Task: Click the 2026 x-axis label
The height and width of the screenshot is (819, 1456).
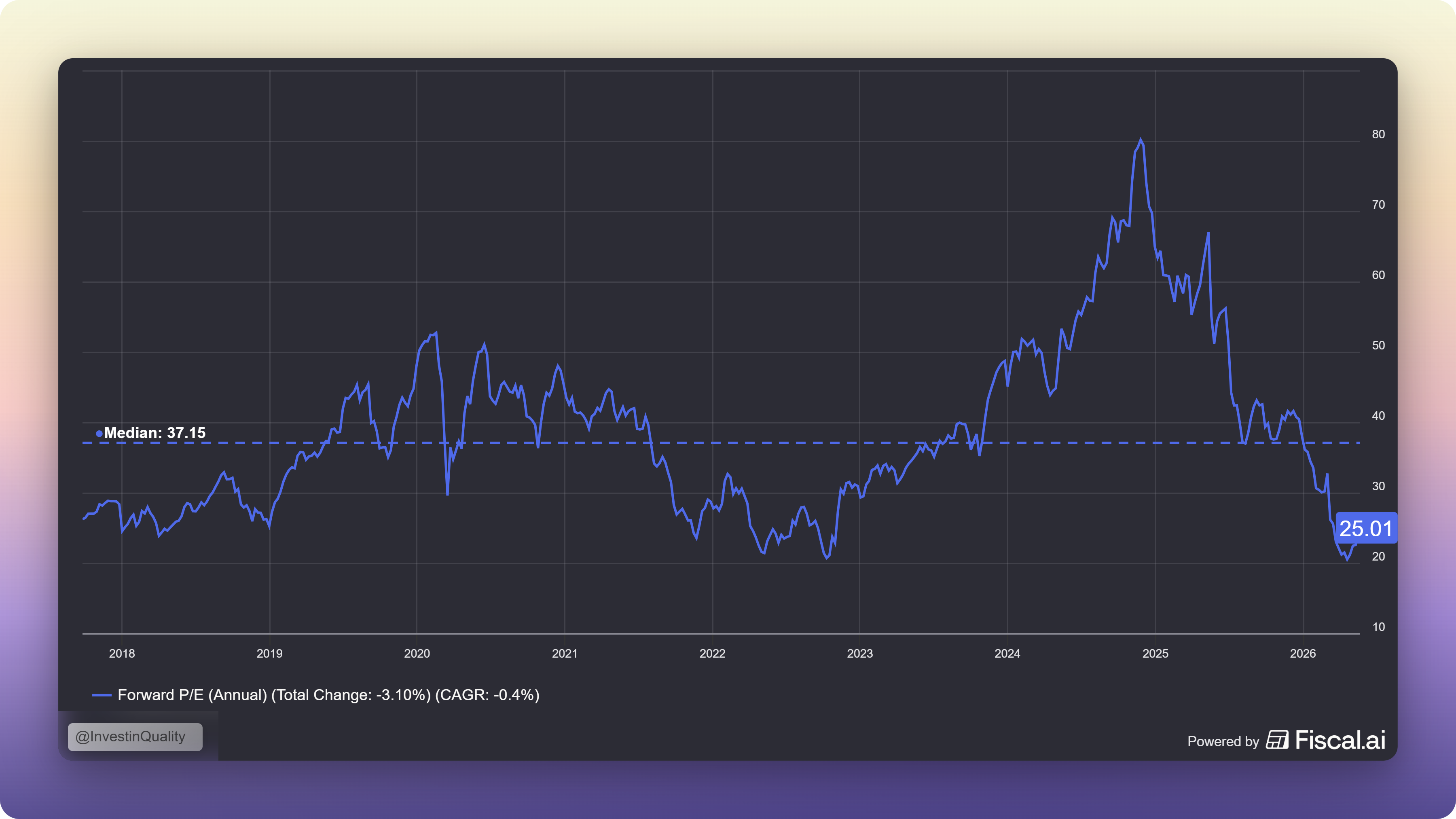Action: (1303, 654)
